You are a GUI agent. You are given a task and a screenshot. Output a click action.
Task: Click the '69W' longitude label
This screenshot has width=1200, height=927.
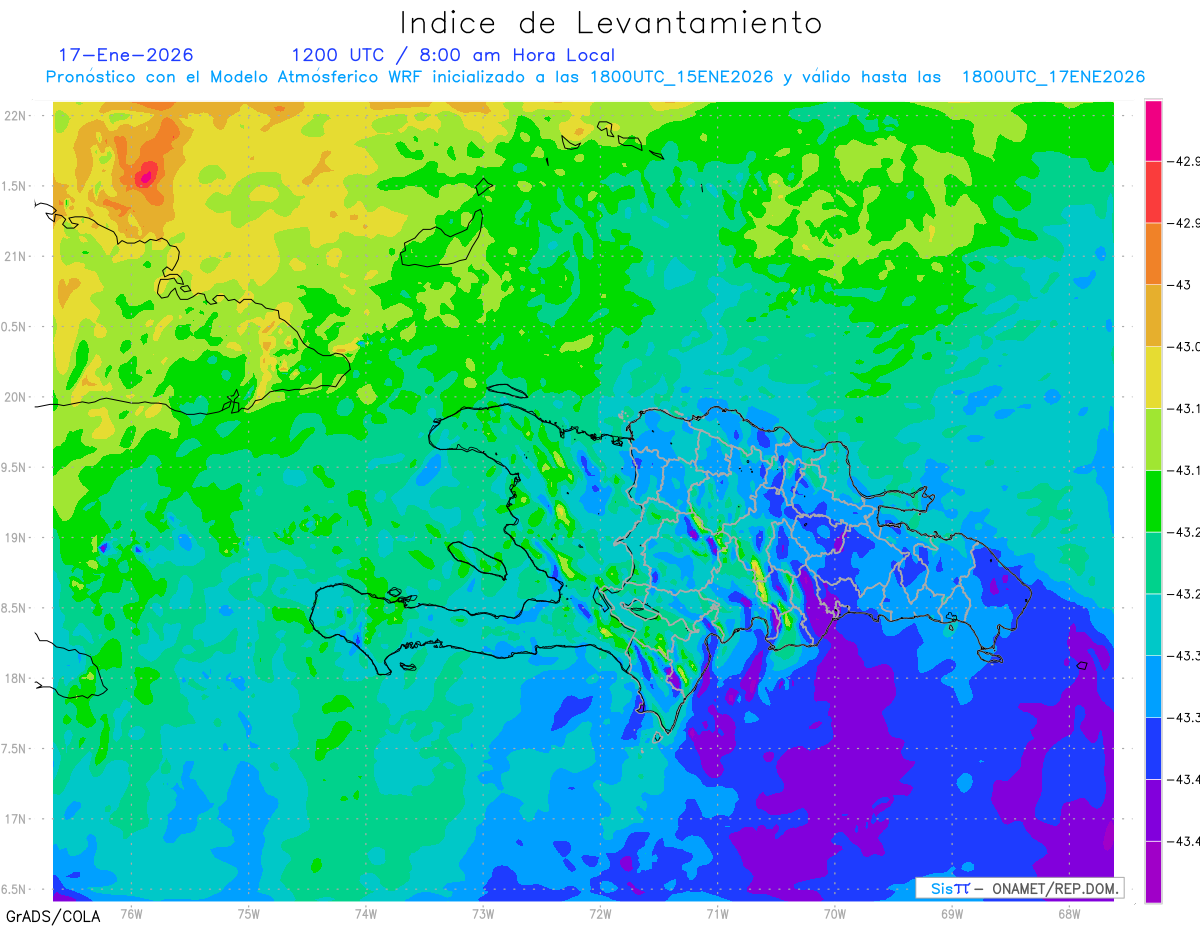click(x=951, y=912)
